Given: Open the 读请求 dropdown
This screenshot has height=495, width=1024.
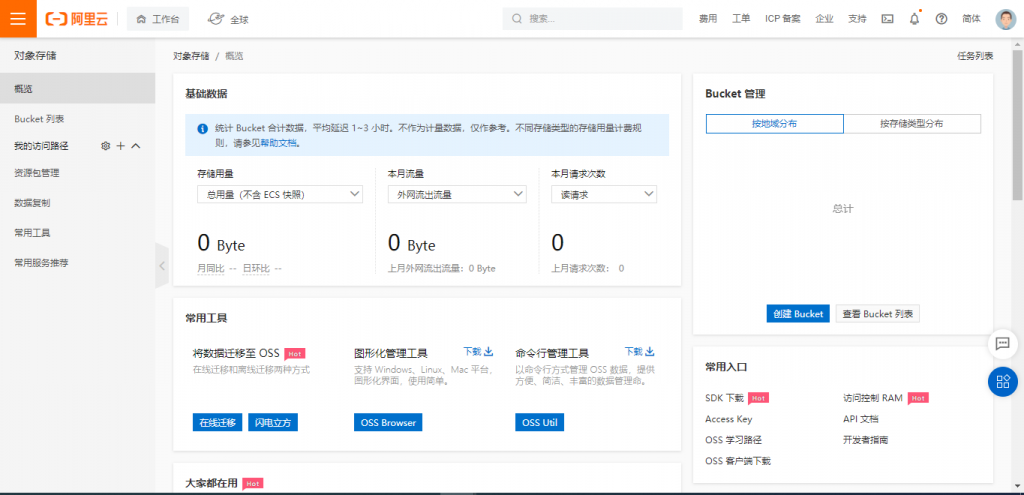Looking at the screenshot, I should [x=604, y=194].
